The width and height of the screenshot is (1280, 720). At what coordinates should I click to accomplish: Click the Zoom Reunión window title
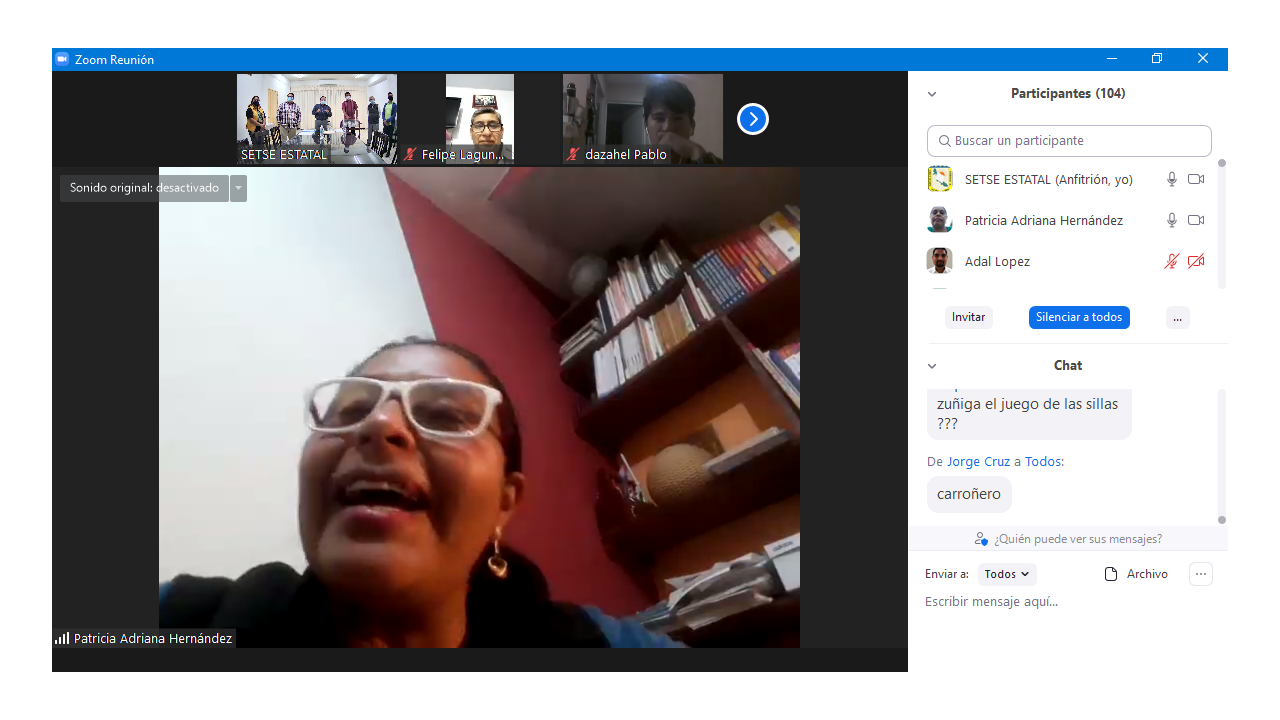point(115,60)
